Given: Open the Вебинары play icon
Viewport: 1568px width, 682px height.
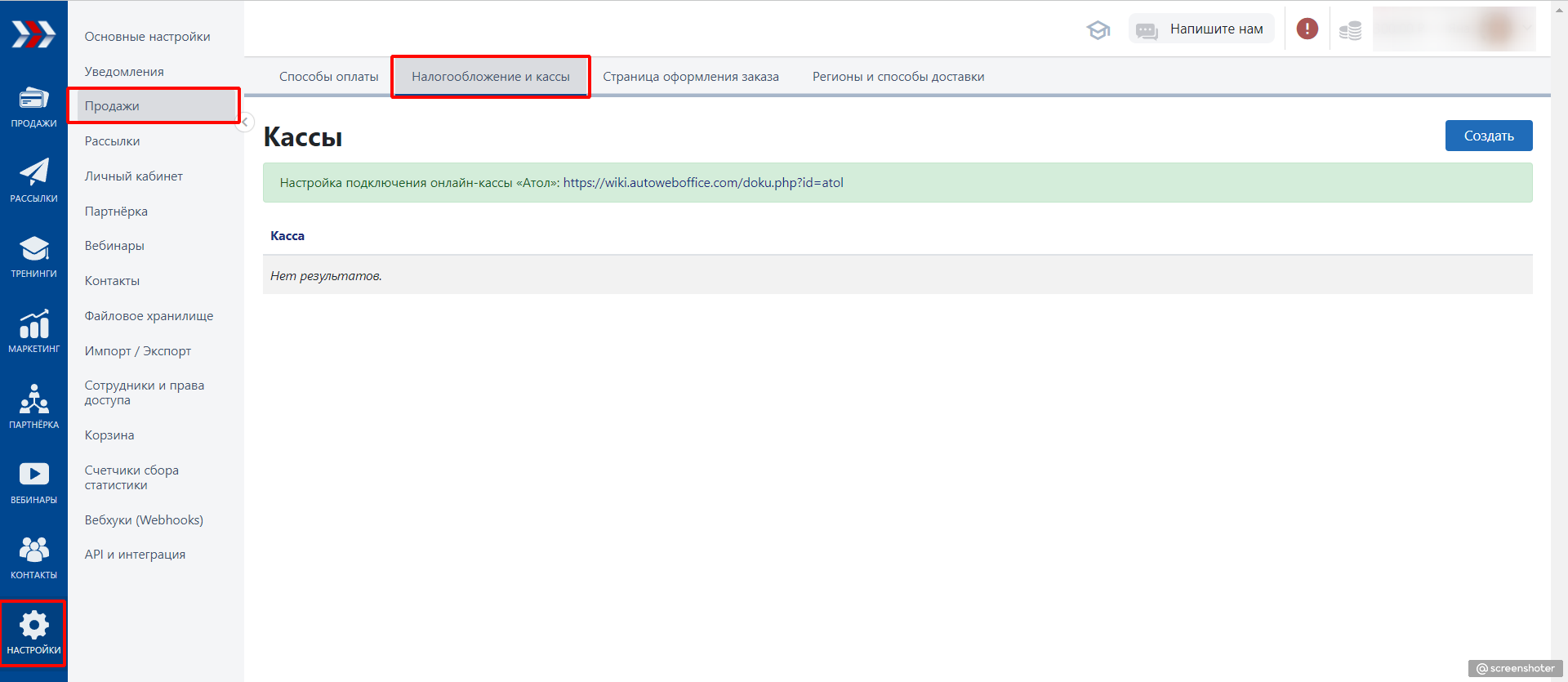Looking at the screenshot, I should tap(33, 481).
